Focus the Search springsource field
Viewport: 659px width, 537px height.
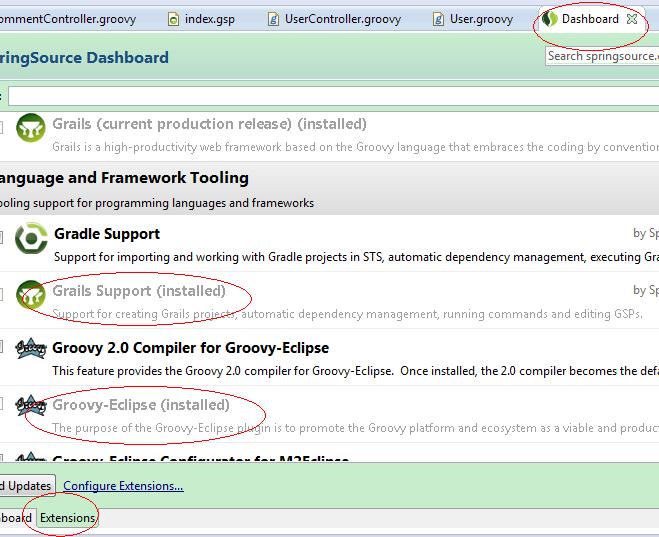point(602,56)
